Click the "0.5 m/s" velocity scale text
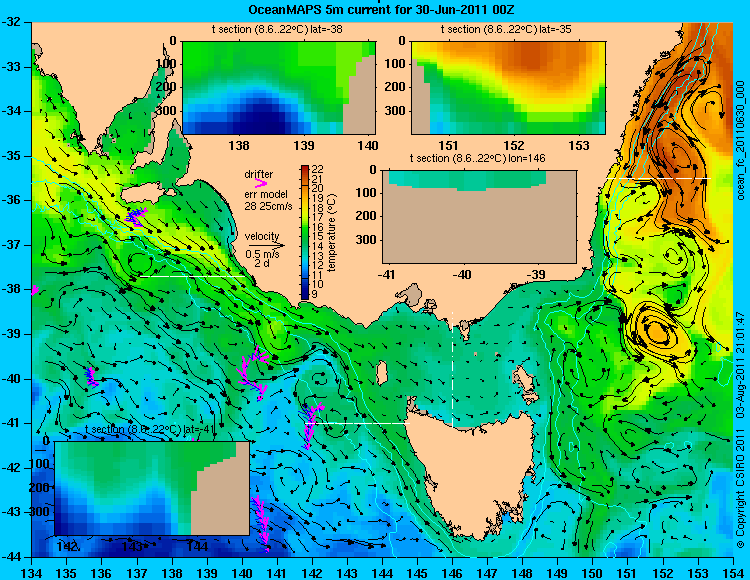 click(263, 254)
